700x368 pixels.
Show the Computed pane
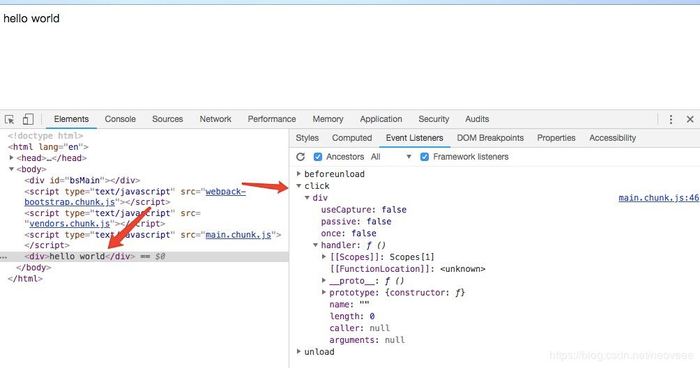pos(352,138)
